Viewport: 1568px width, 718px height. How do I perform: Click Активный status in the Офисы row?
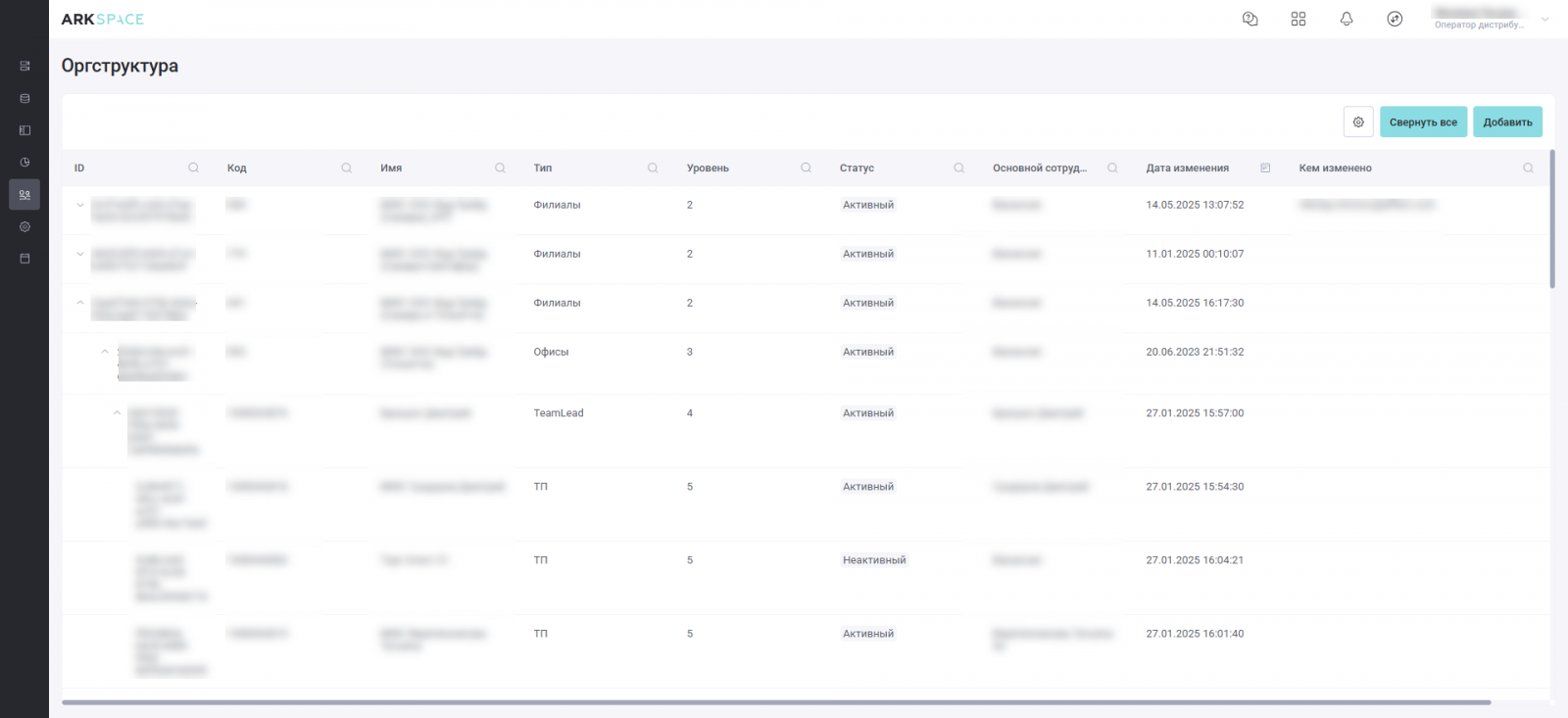tap(868, 352)
